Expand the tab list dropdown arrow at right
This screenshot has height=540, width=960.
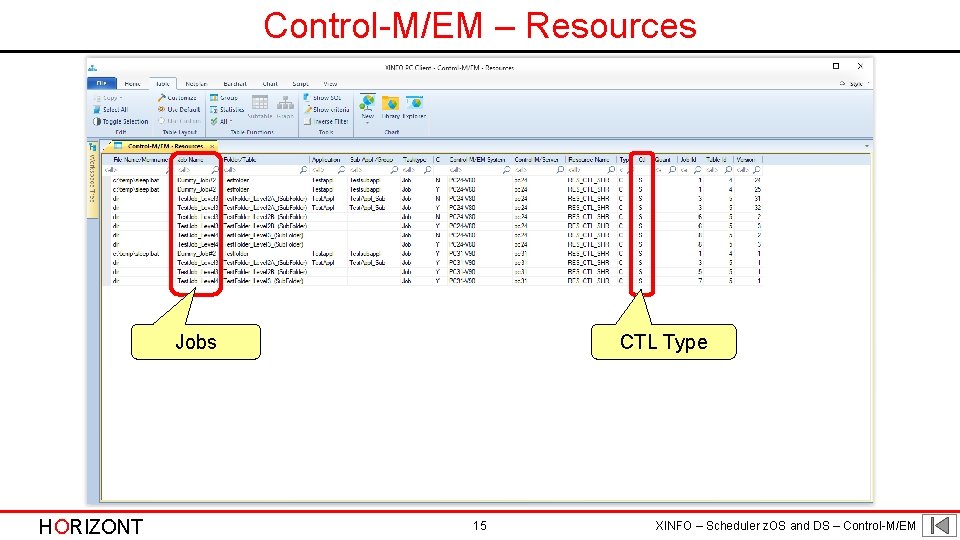[866, 146]
